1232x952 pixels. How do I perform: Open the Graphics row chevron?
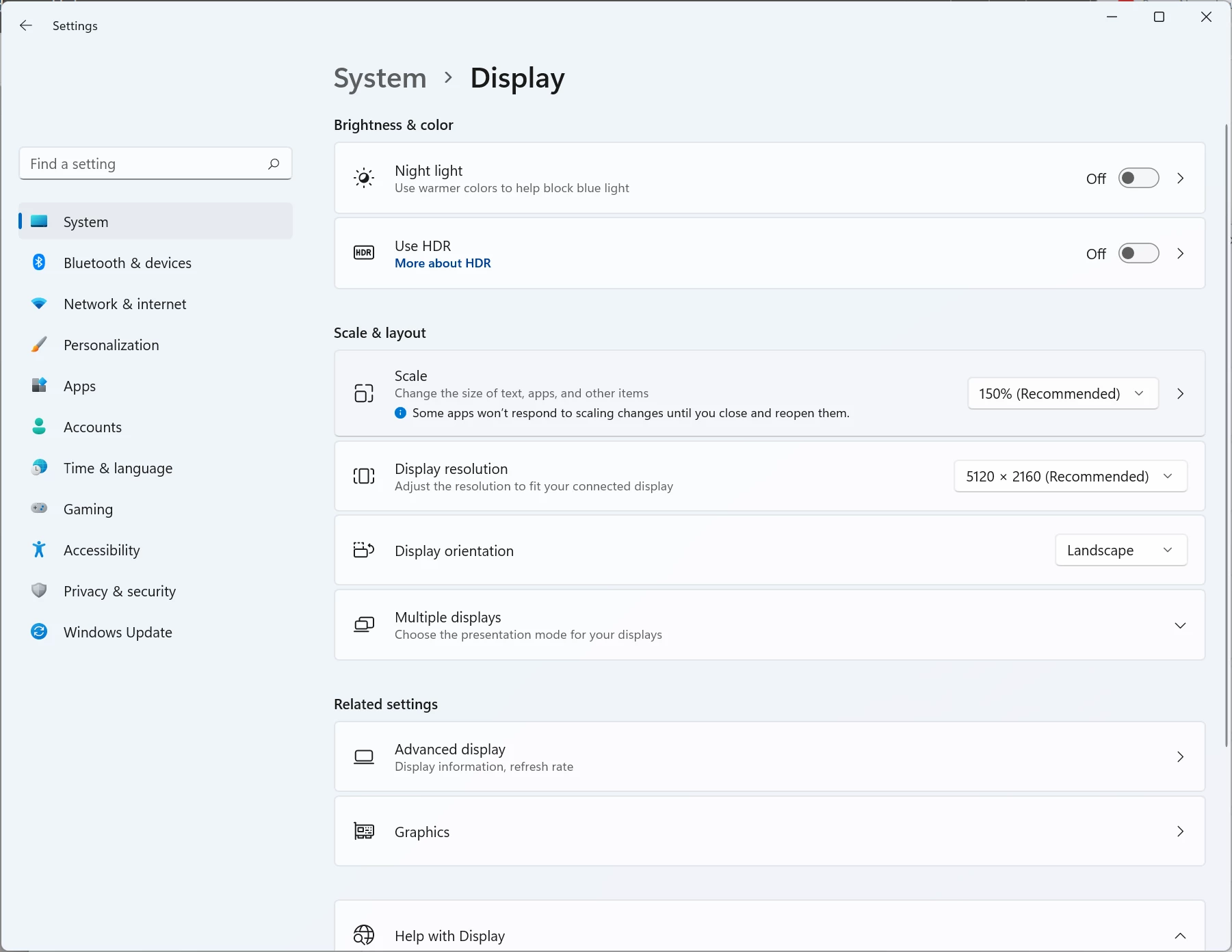(1180, 832)
